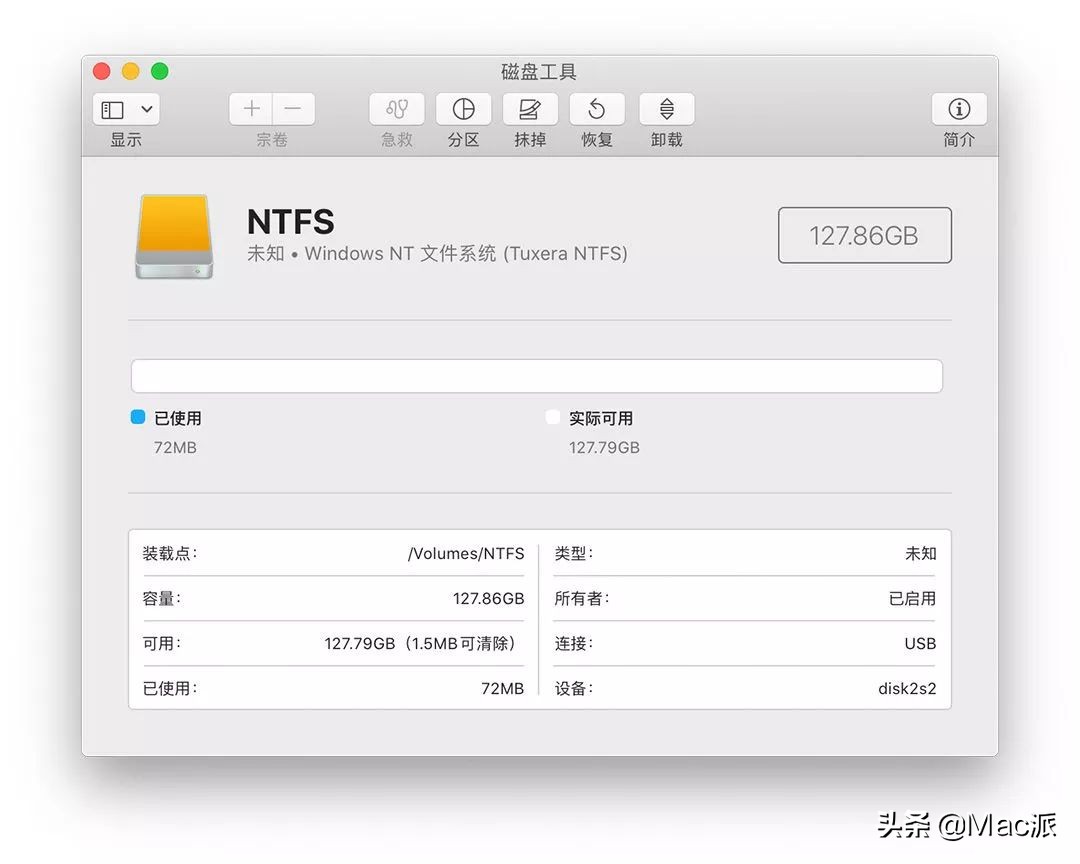Click 卸载 to unmount the NTFS volume

[665, 110]
